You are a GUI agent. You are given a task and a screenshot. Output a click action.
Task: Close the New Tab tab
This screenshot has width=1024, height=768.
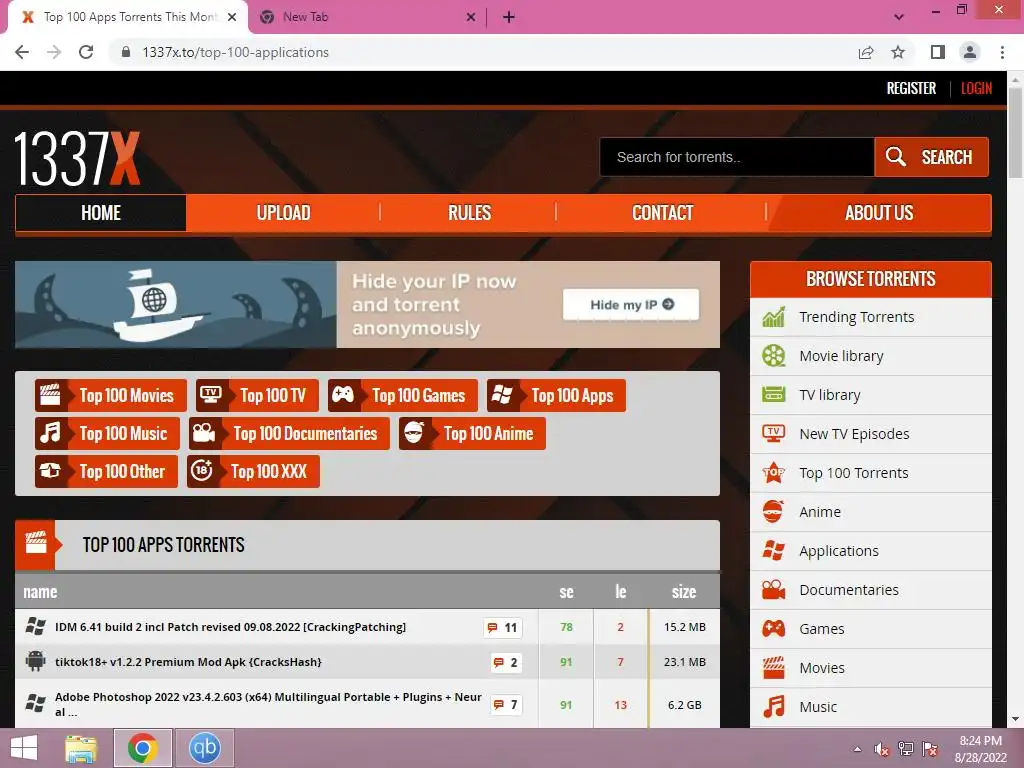pos(471,17)
